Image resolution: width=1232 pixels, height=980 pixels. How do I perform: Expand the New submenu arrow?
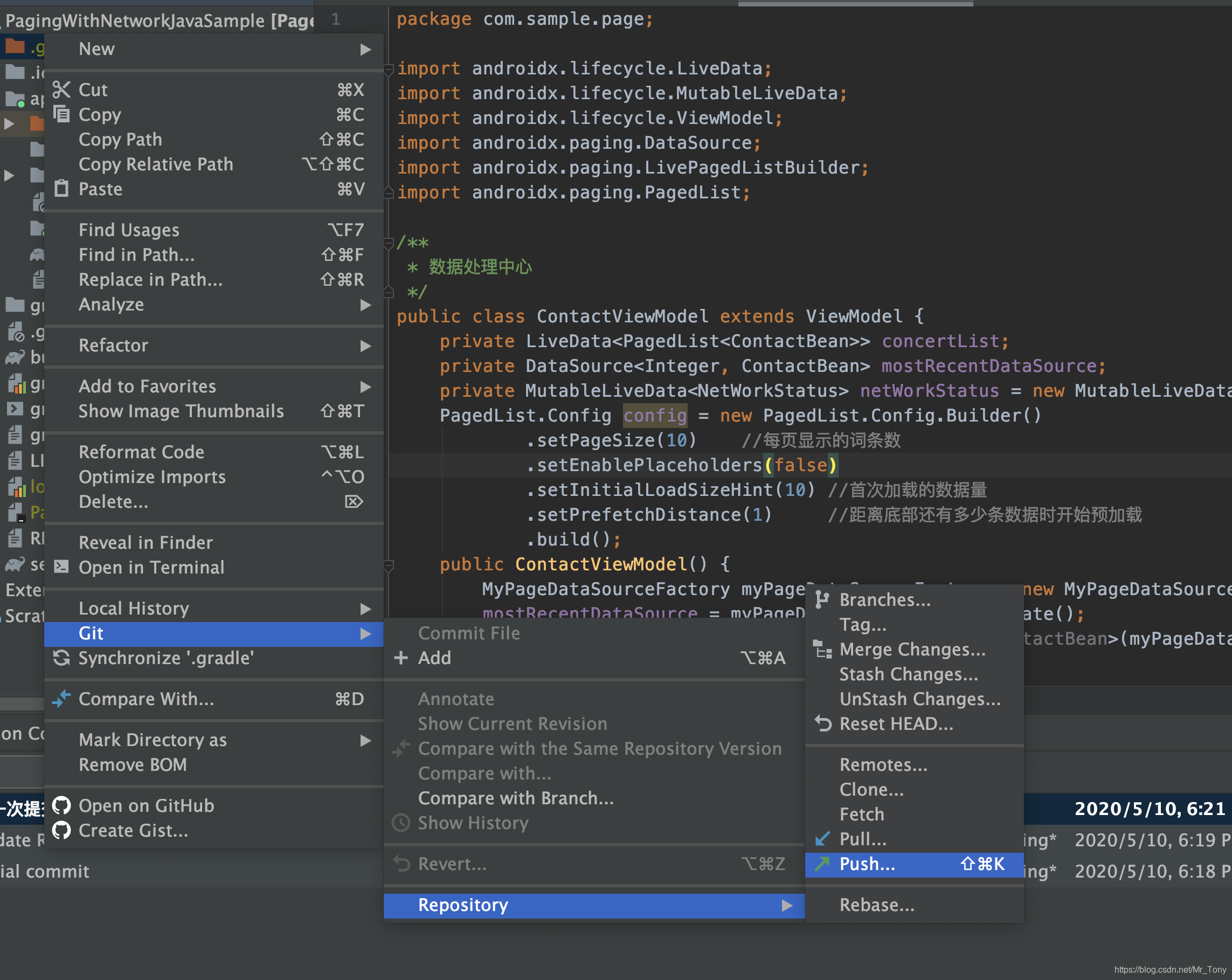coord(366,50)
